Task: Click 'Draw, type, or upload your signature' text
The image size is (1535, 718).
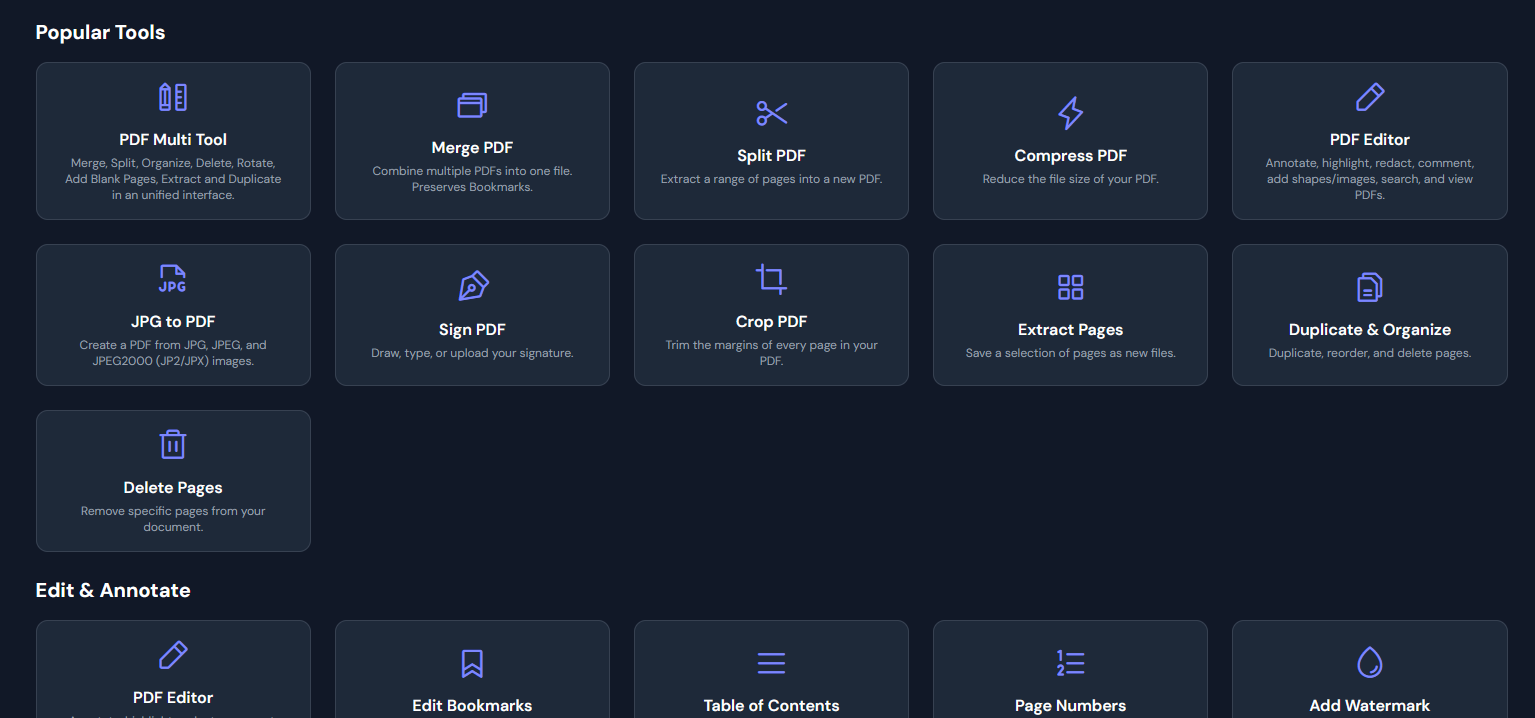Action: pyautogui.click(x=472, y=353)
